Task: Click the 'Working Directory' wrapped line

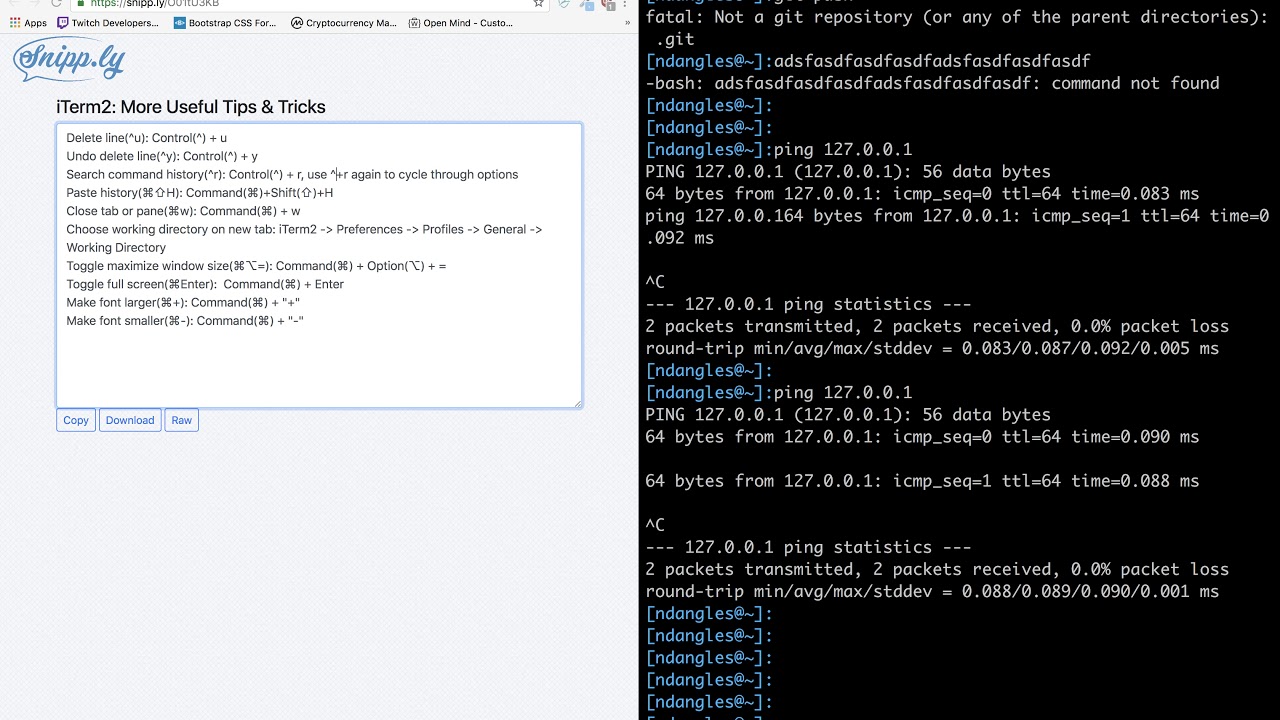Action: point(116,248)
